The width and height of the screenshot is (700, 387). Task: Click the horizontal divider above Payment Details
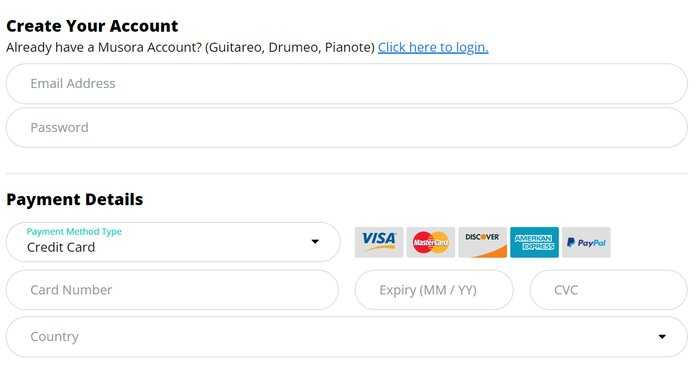click(346, 173)
